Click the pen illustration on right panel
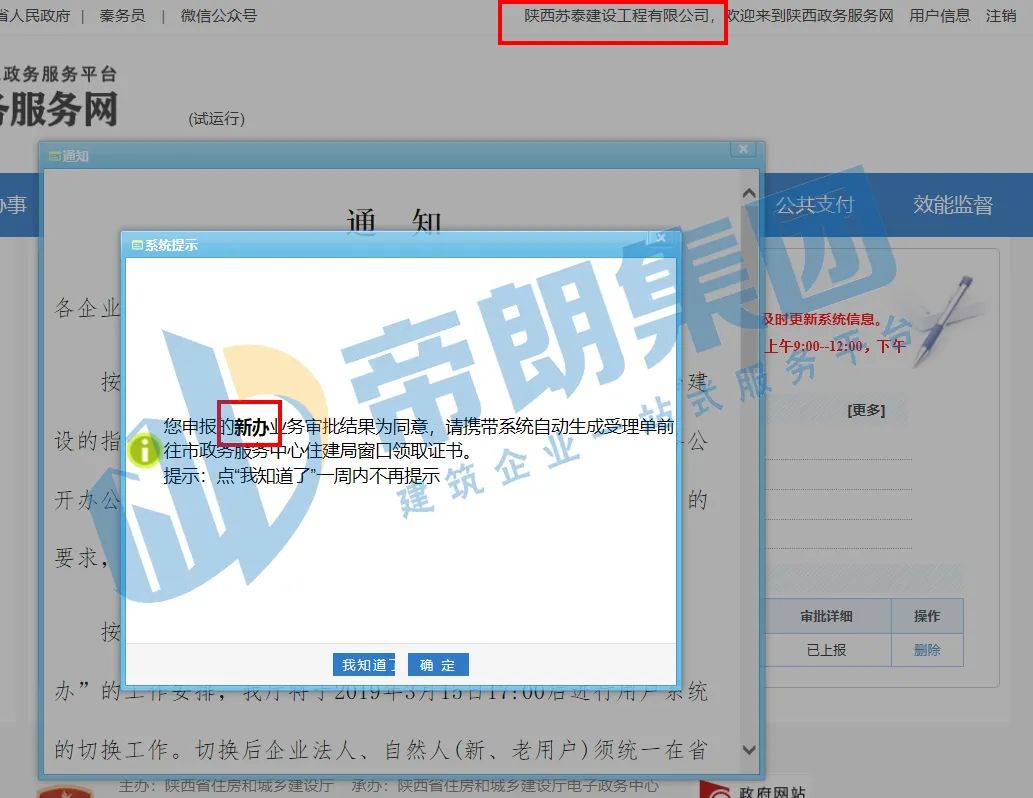This screenshot has height=798, width=1033. point(943,320)
